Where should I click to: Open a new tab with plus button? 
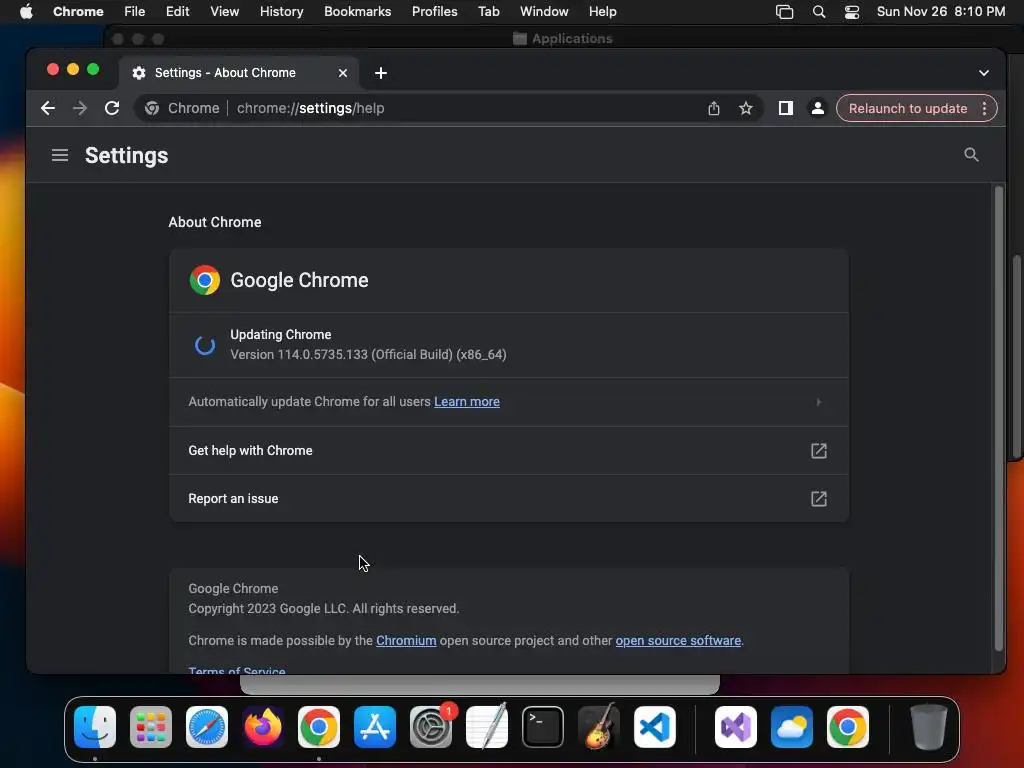click(381, 73)
